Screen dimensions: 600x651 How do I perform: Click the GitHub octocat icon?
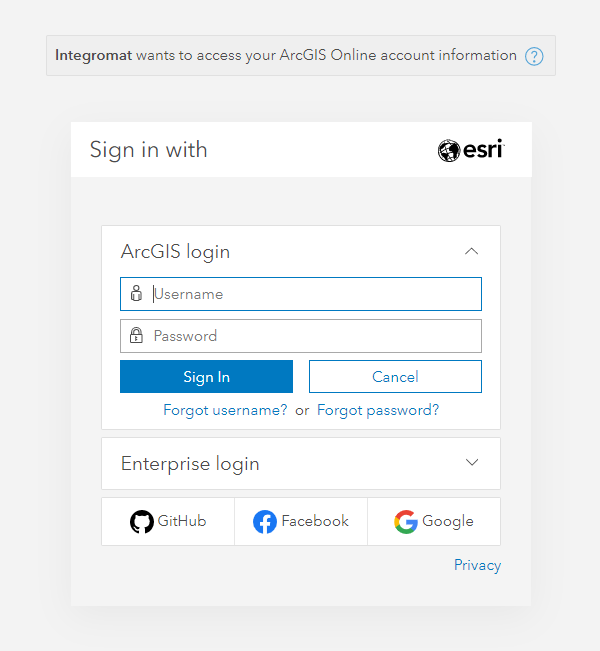pyautogui.click(x=142, y=522)
